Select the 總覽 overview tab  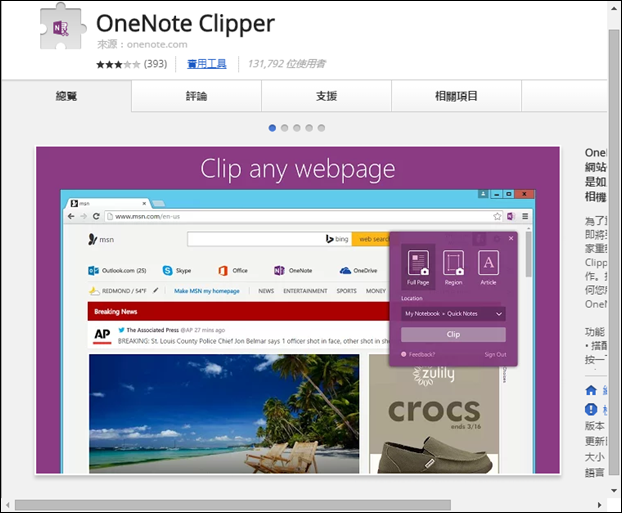66,96
